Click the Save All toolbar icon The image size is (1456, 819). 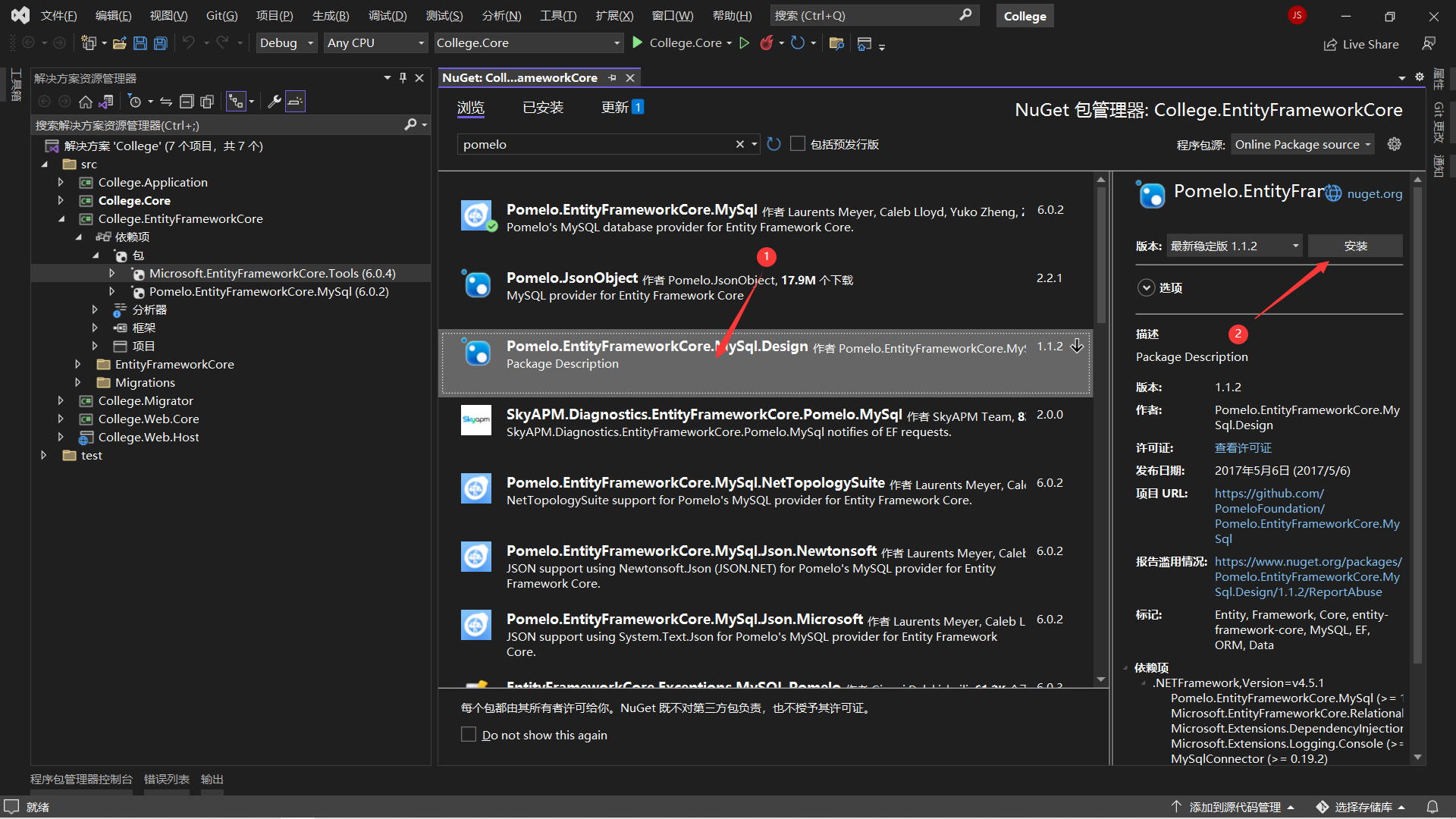click(161, 43)
